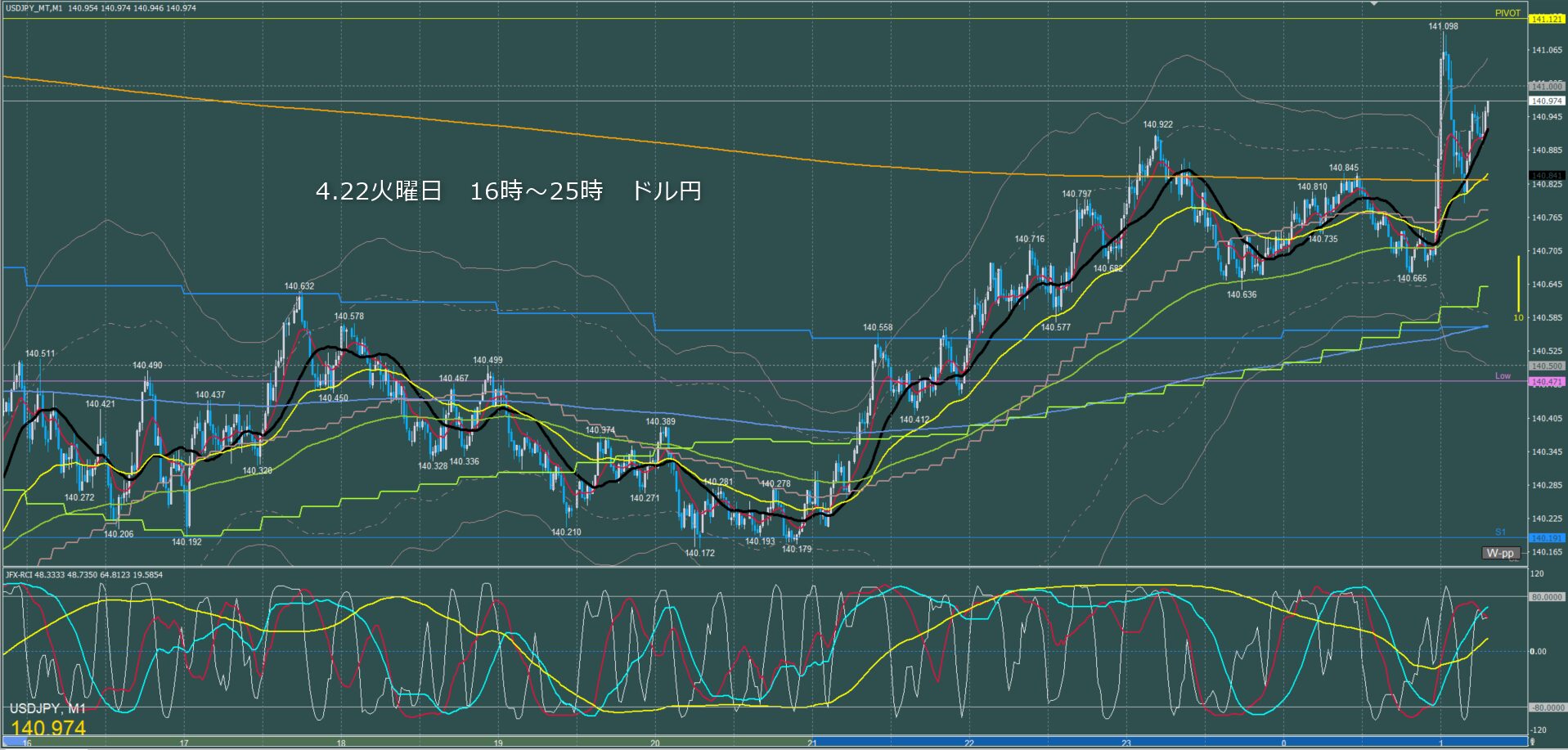
Task: Click the 141.098 high label
Action: click(x=1443, y=26)
